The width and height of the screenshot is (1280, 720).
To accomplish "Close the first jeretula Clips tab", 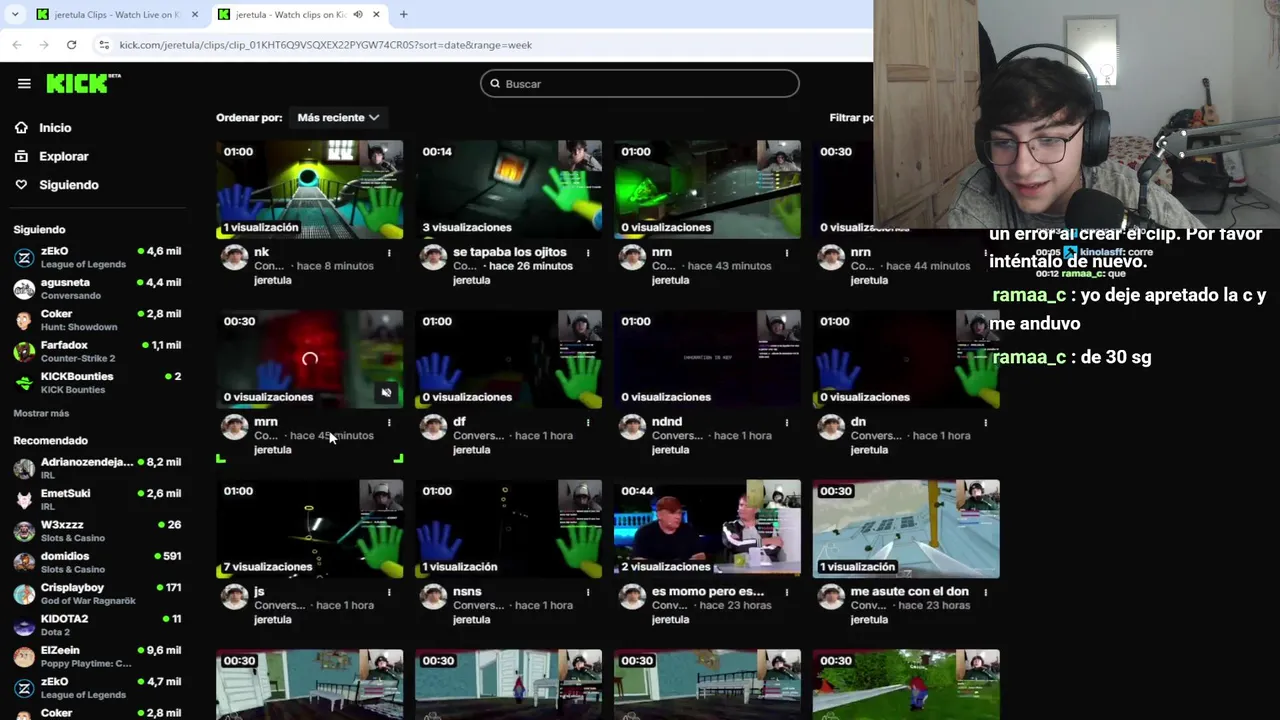I will pos(195,15).
